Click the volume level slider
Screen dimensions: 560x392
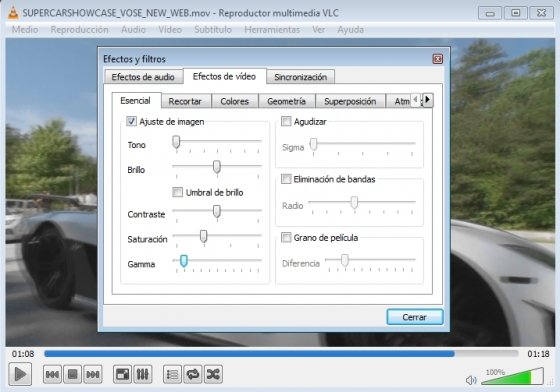(x=512, y=377)
